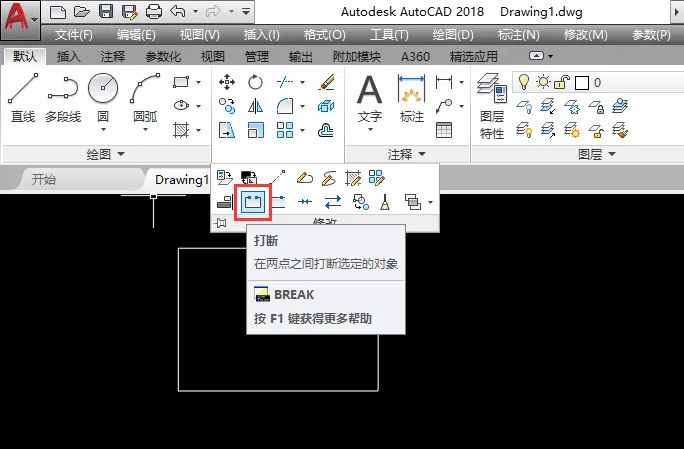Viewport: 684px width, 449px height.
Task: Select the Mirror tool icon
Action: pyautogui.click(x=255, y=106)
